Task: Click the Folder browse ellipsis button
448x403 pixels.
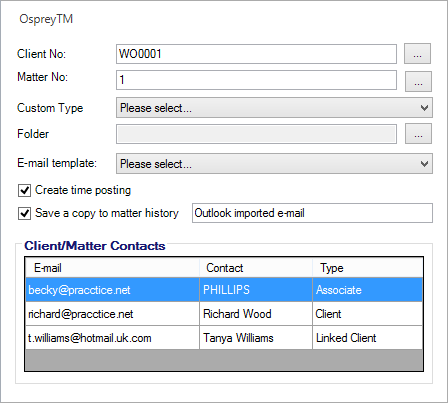Action: click(418, 134)
